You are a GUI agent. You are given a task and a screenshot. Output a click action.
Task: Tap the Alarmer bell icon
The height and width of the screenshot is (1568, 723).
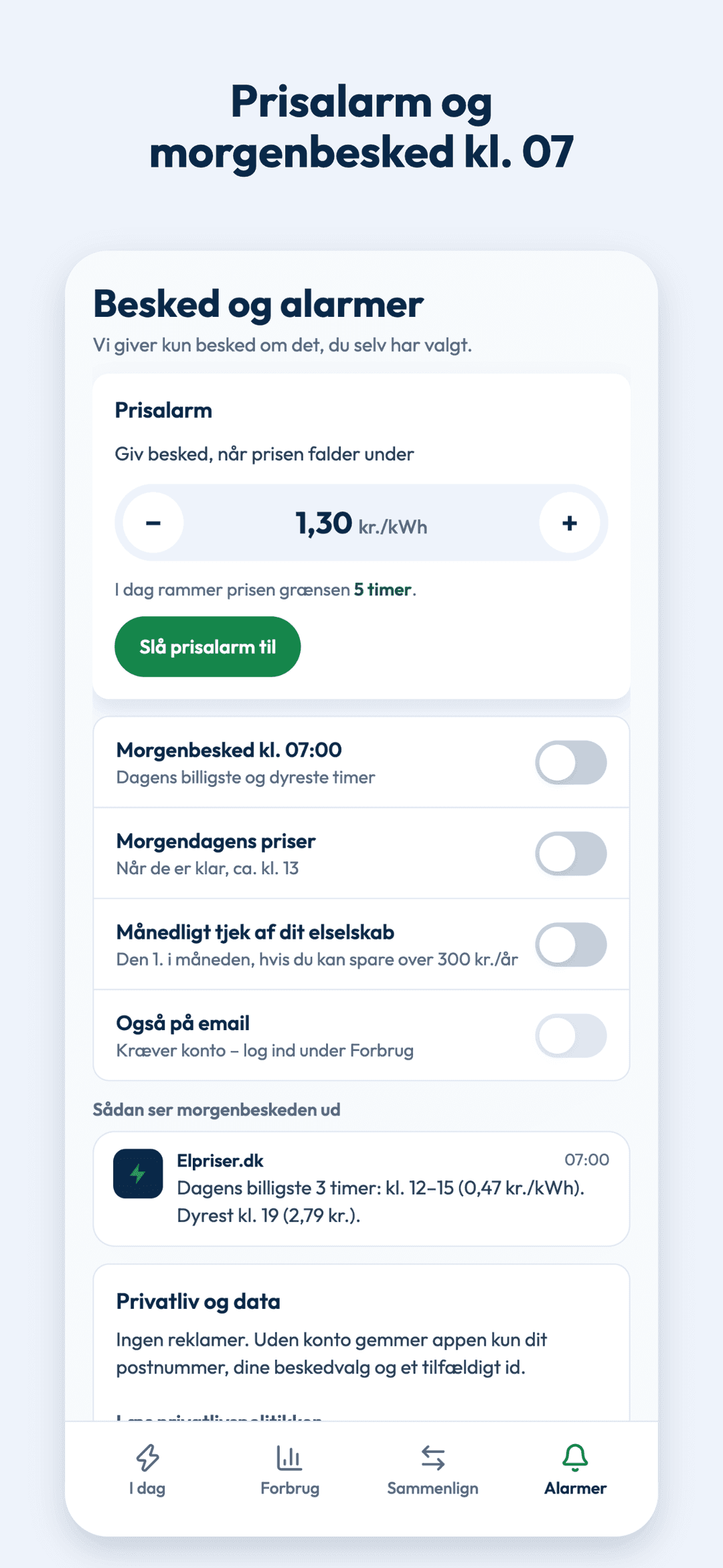(x=575, y=1457)
